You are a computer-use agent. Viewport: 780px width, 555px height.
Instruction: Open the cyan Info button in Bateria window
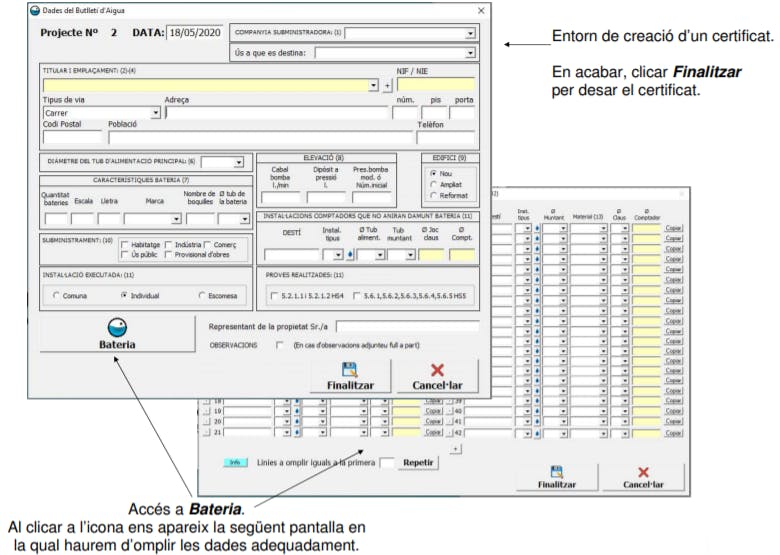point(235,462)
